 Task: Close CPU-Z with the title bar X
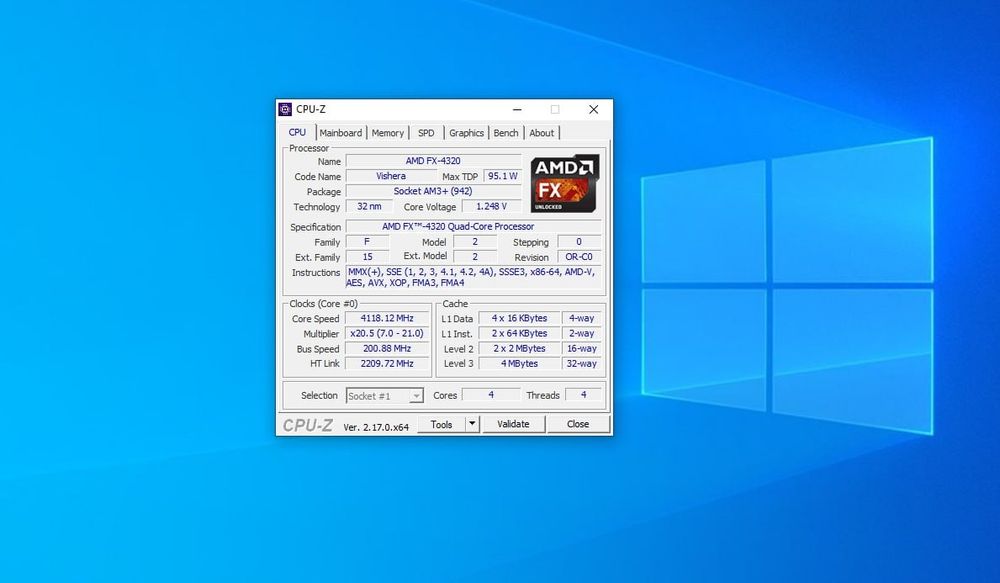pyautogui.click(x=594, y=110)
